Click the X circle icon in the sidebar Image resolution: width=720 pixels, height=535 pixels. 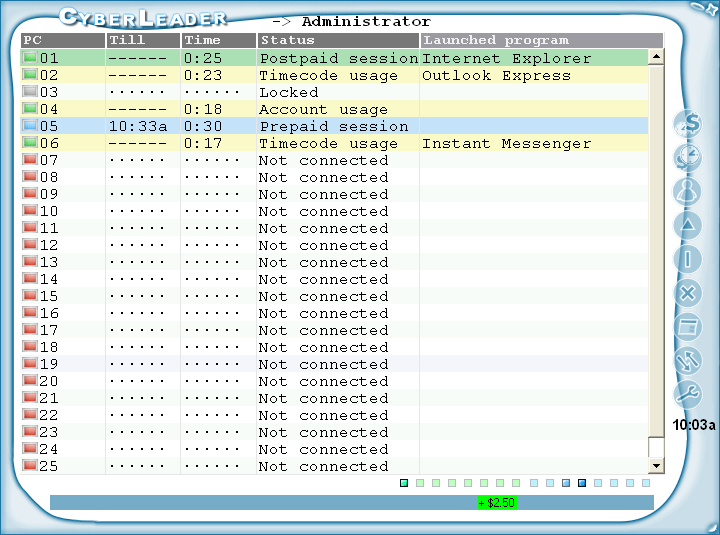click(687, 293)
